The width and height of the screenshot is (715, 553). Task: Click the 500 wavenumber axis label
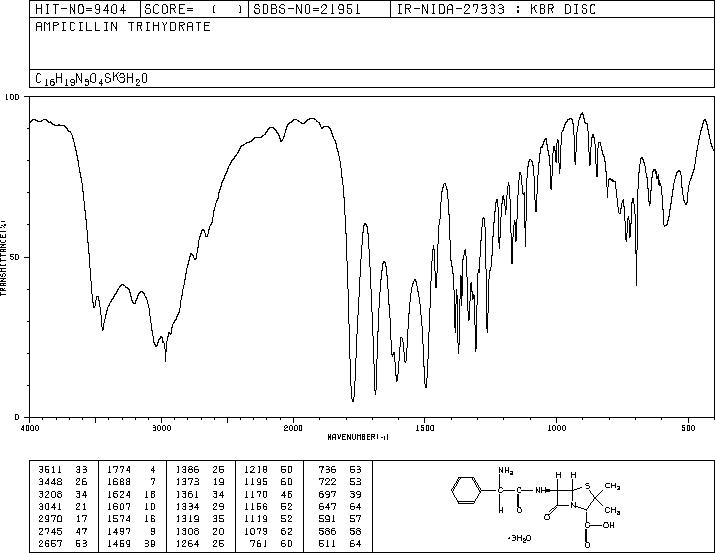click(689, 428)
